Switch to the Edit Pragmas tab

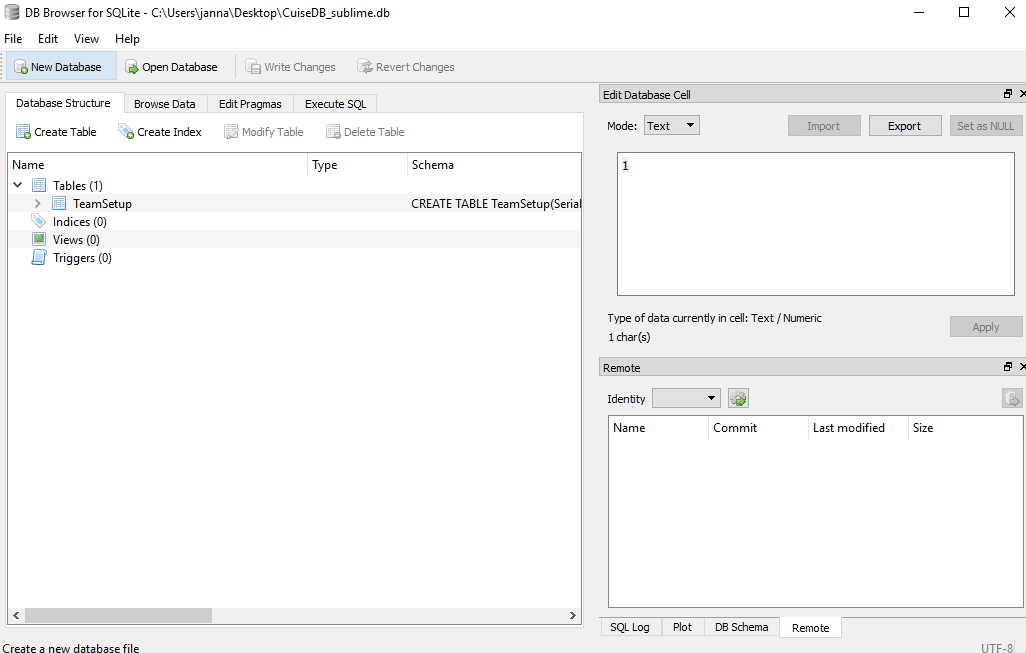tap(250, 104)
